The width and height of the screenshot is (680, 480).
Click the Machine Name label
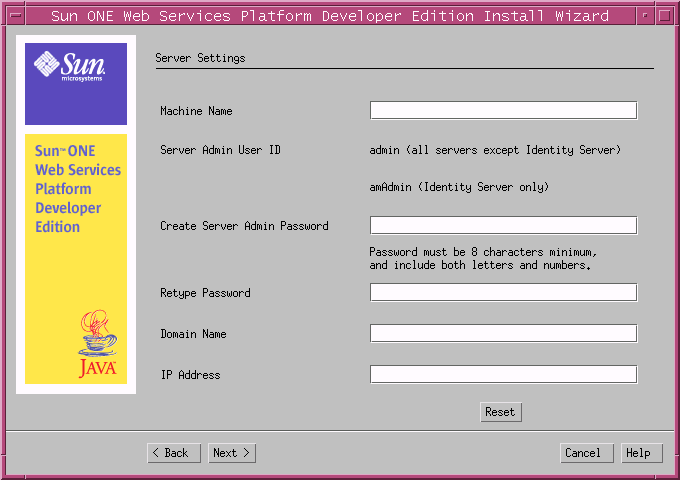pyautogui.click(x=196, y=111)
